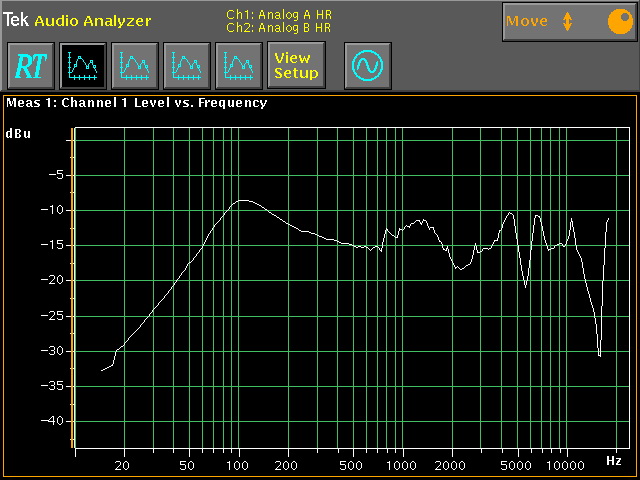The image size is (640, 480).
Task: Select the first (active) graph view icon
Action: [83, 66]
